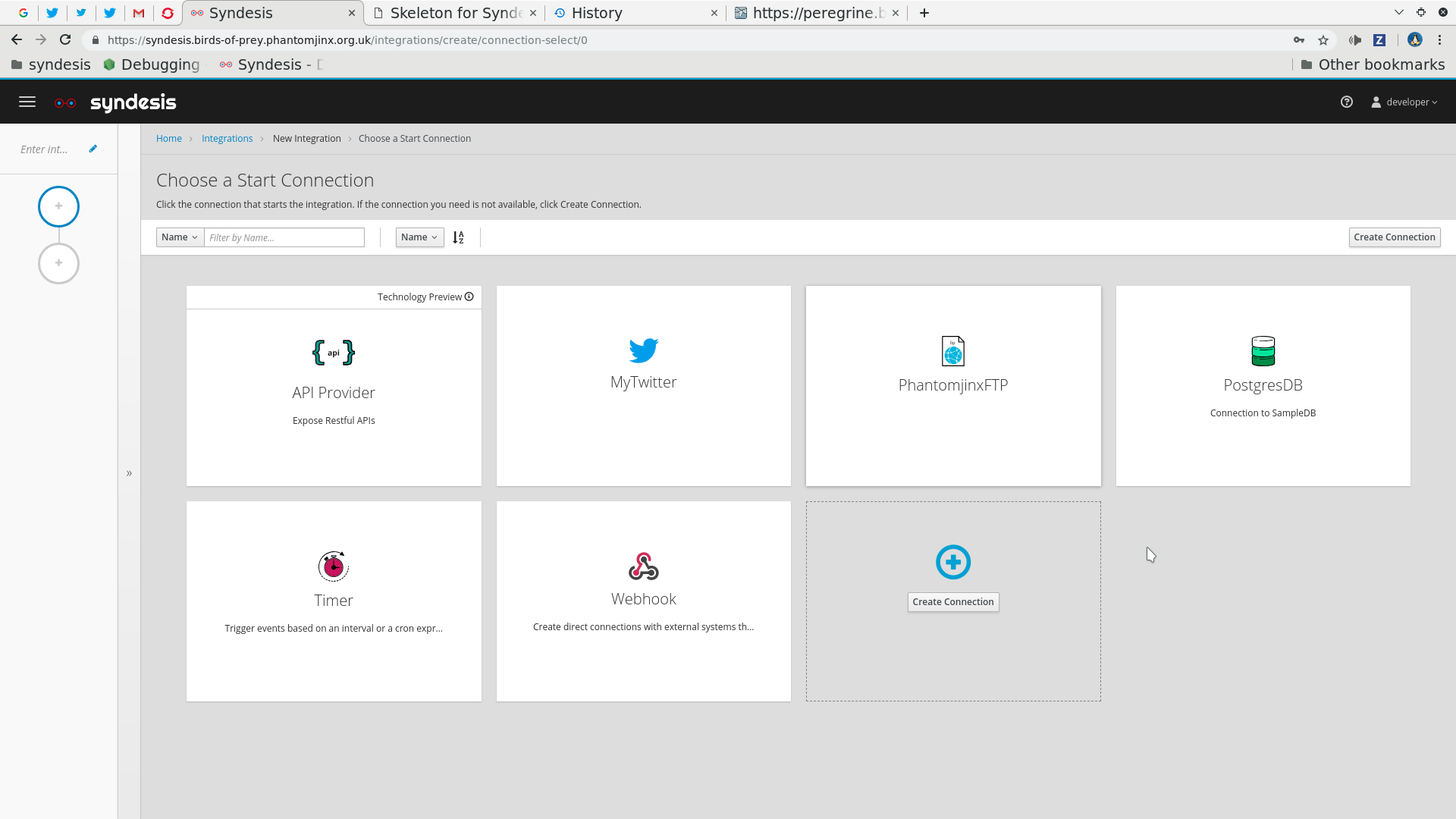The height and width of the screenshot is (819, 1456).
Task: Click the browser forward arrow
Action: coord(41,39)
